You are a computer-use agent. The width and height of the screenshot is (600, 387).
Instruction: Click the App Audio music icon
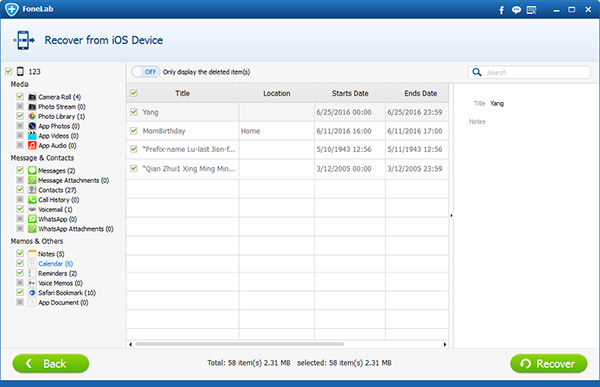pos(32,145)
